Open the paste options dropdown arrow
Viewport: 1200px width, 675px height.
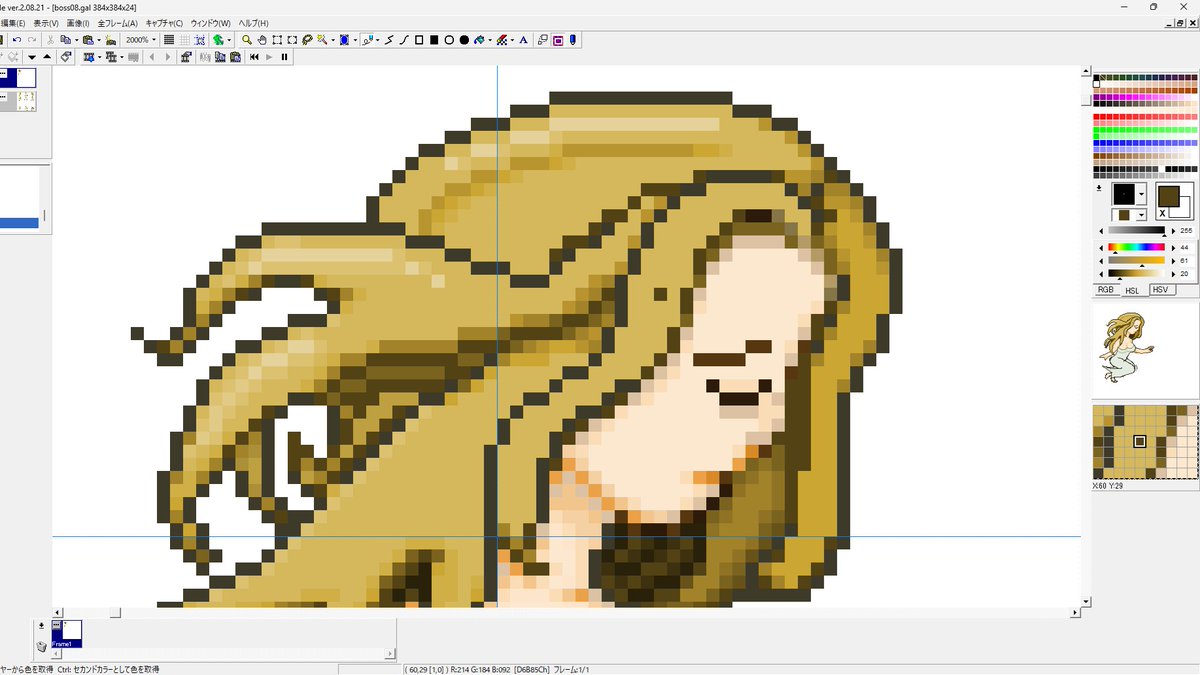click(x=99, y=40)
